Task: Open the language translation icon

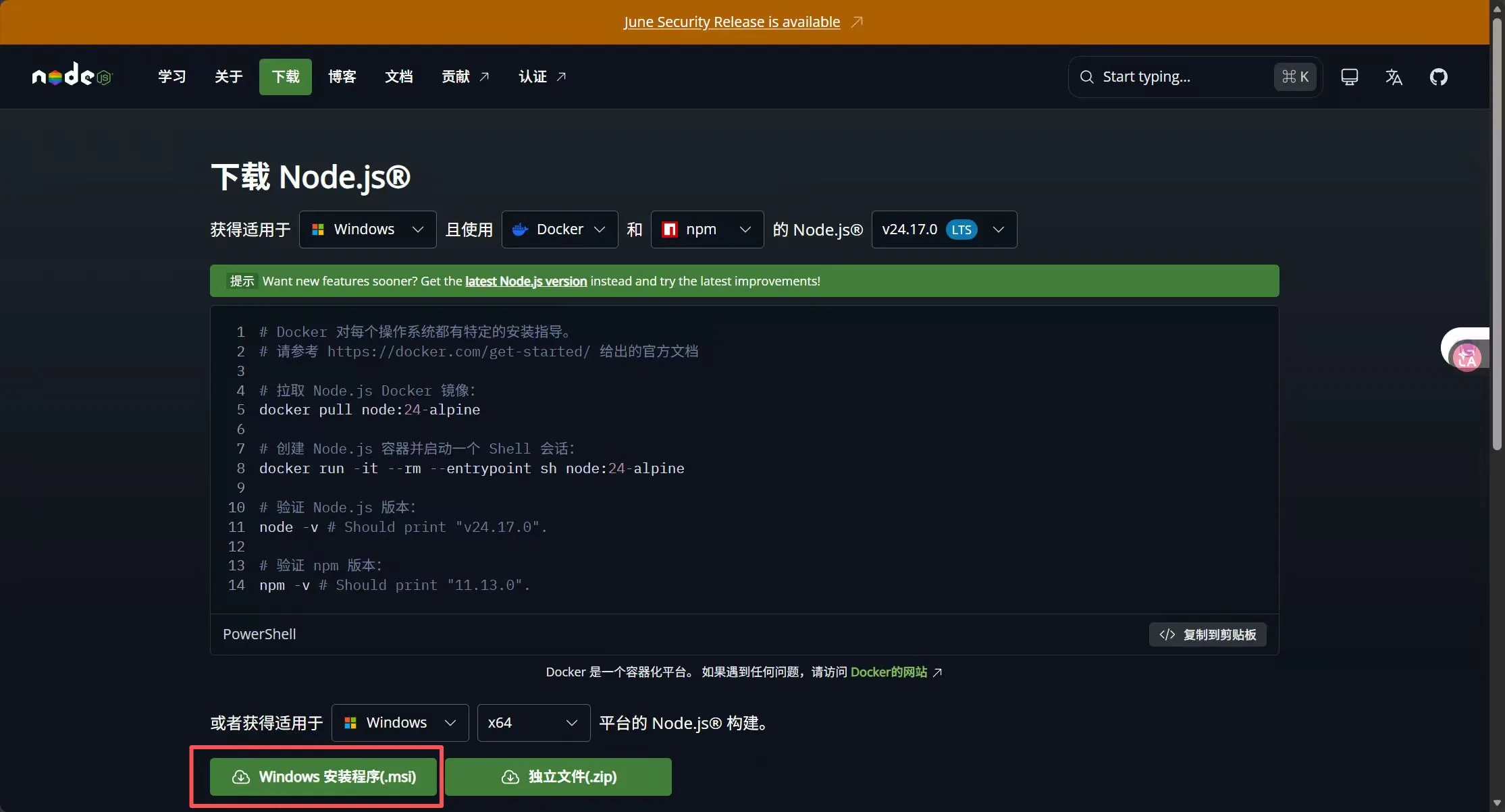Action: [x=1394, y=77]
